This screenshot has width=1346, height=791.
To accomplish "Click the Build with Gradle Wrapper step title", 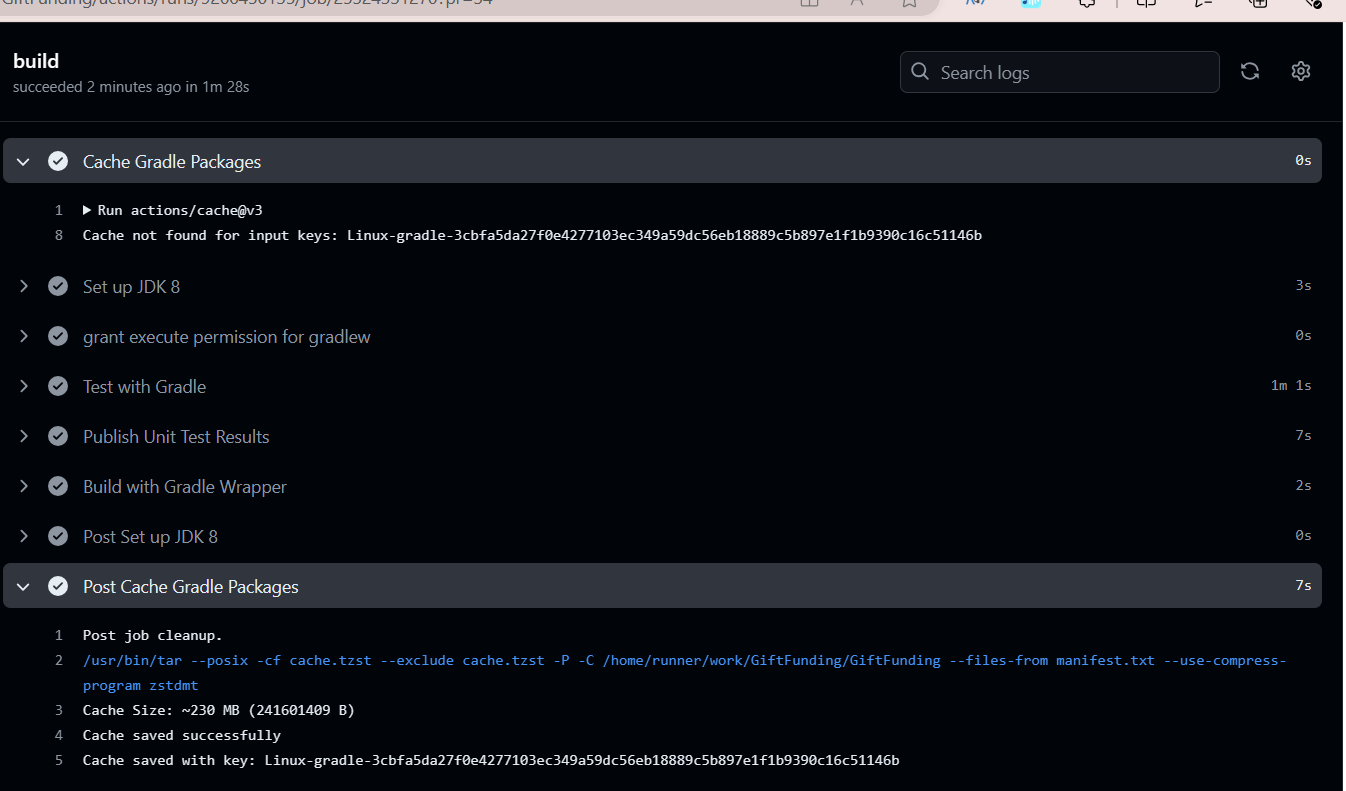I will 185,487.
